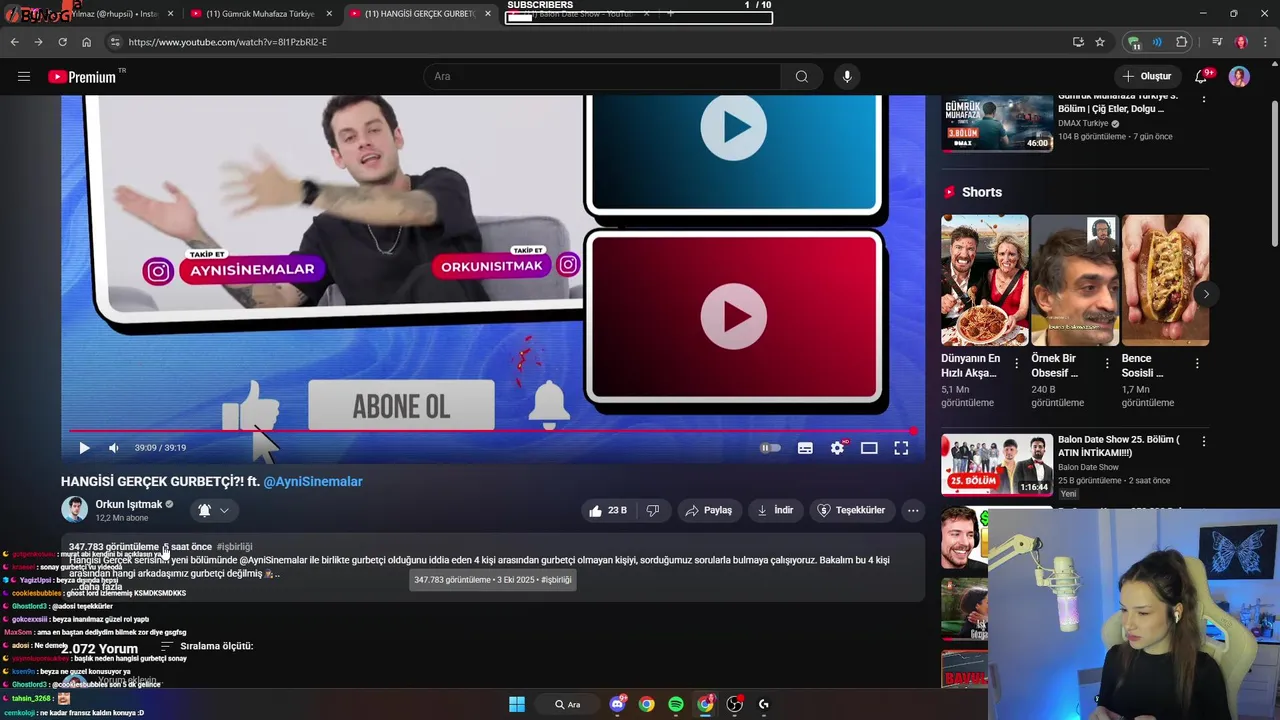Click the #işbirliği hashtag in description
This screenshot has width=1280, height=720.
tap(235, 547)
